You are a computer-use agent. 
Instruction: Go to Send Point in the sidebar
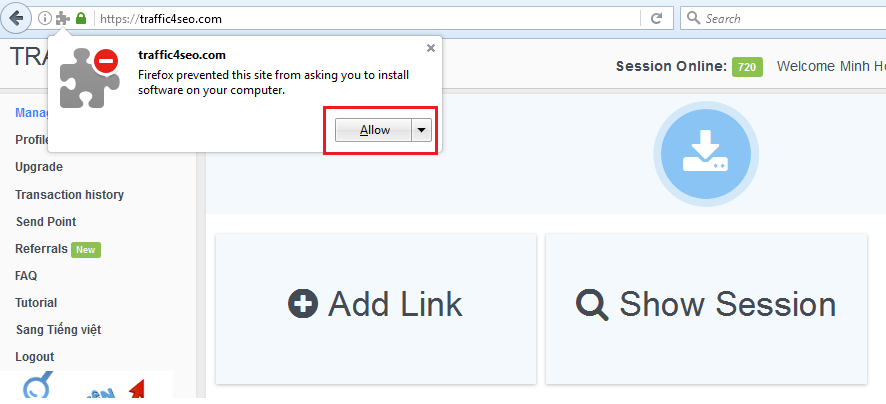[45, 221]
